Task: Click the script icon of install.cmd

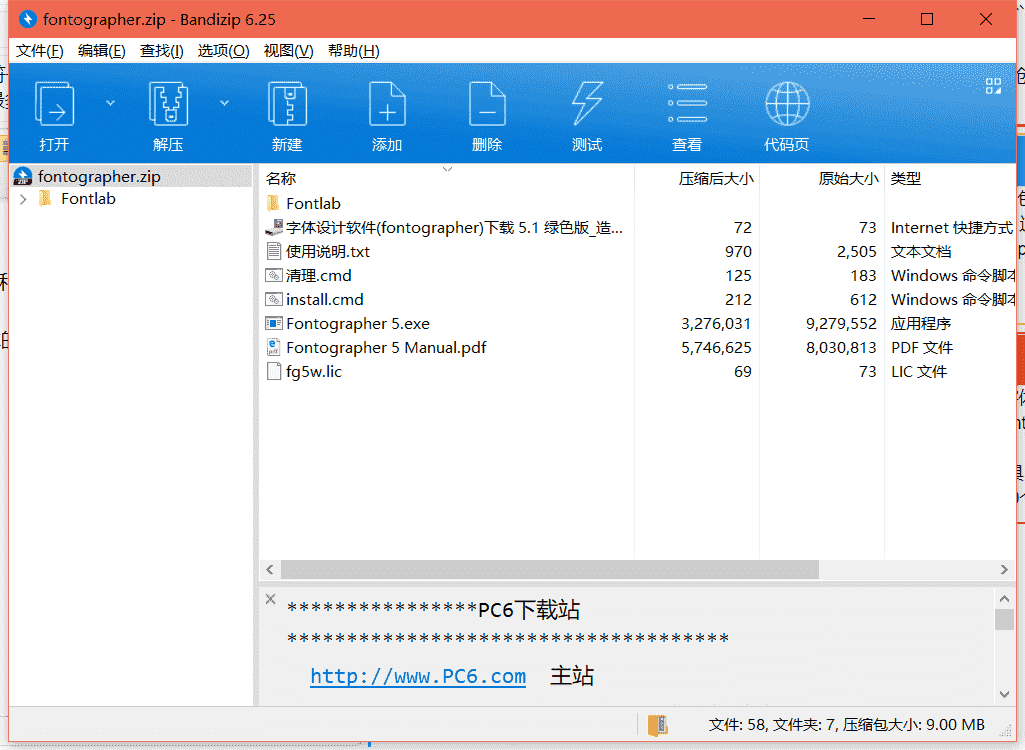Action: pyautogui.click(x=274, y=299)
